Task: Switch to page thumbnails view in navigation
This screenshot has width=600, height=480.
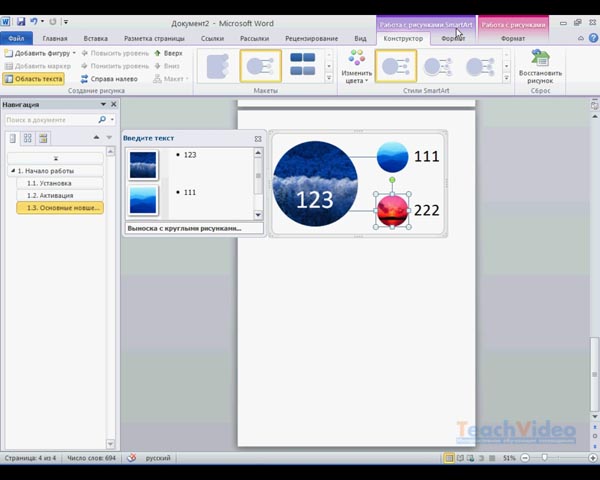Action: click(x=28, y=138)
